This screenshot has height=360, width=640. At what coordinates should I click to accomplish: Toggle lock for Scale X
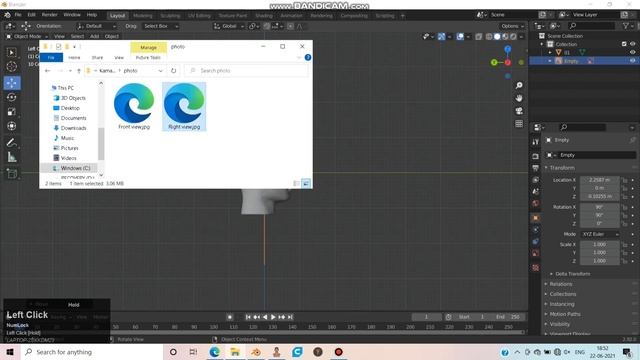click(624, 244)
